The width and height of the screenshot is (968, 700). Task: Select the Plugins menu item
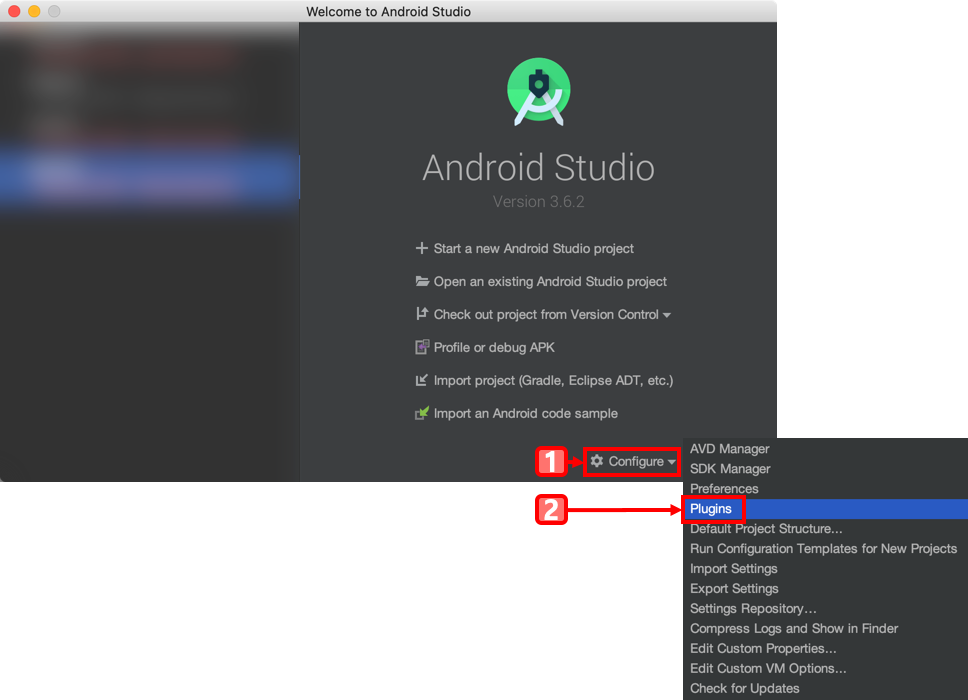pos(825,509)
